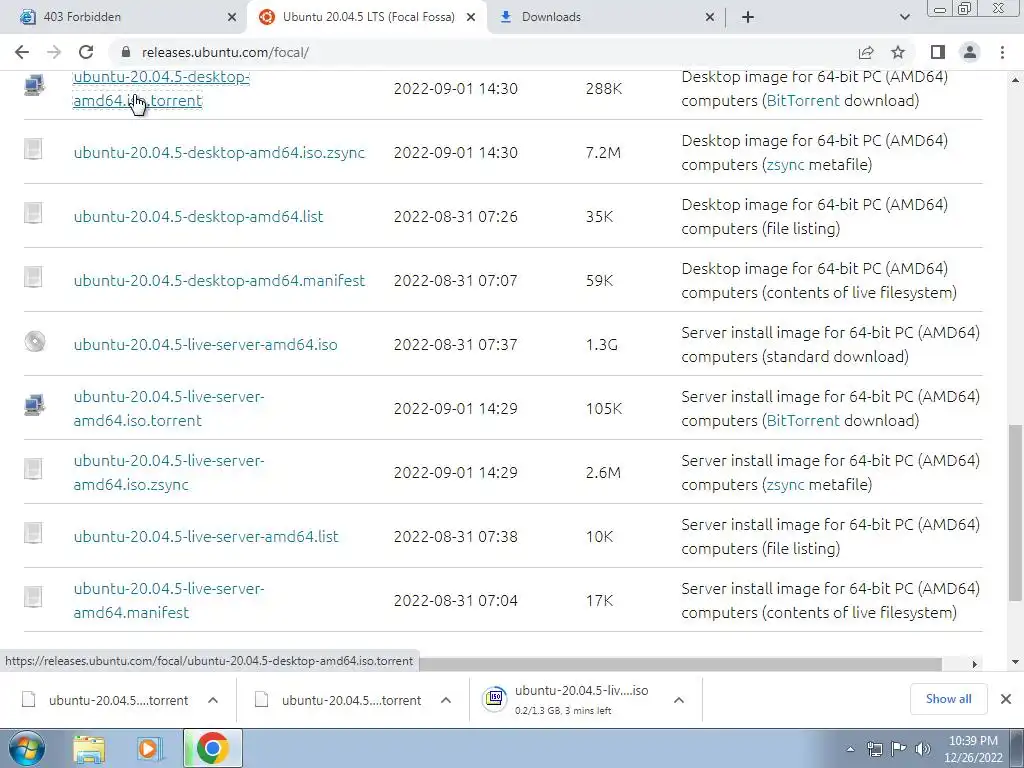The image size is (1024, 768).
Task: Open ubuntu-20.04.5-live-server-amd64.list link
Action: click(x=206, y=536)
